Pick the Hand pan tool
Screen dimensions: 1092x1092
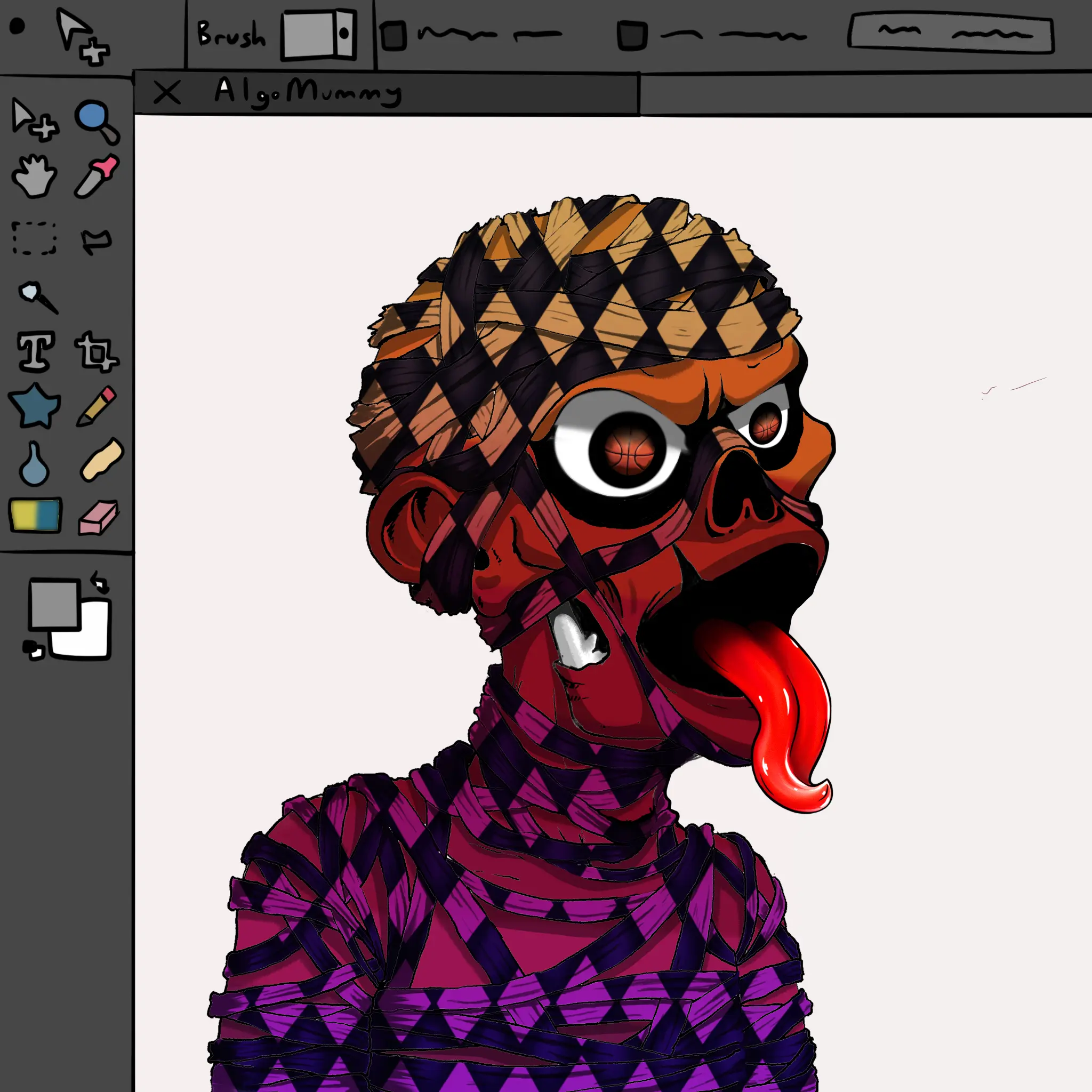click(34, 176)
